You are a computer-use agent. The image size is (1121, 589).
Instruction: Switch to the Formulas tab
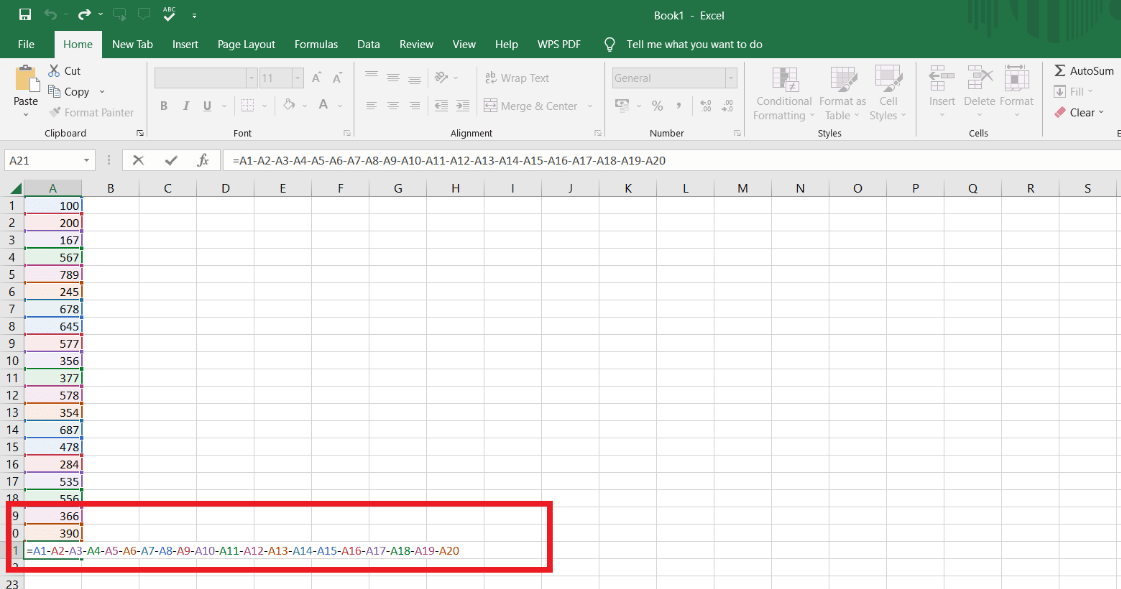point(316,44)
